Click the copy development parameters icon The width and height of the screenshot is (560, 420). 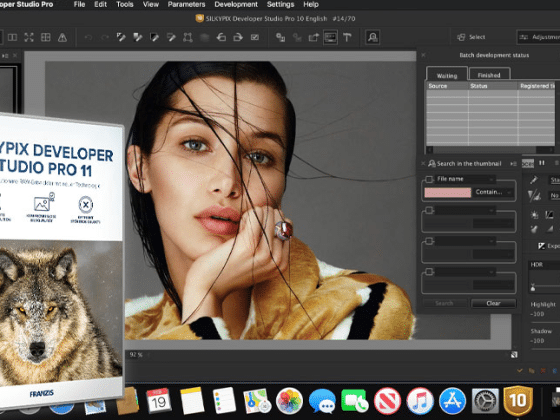[280, 37]
